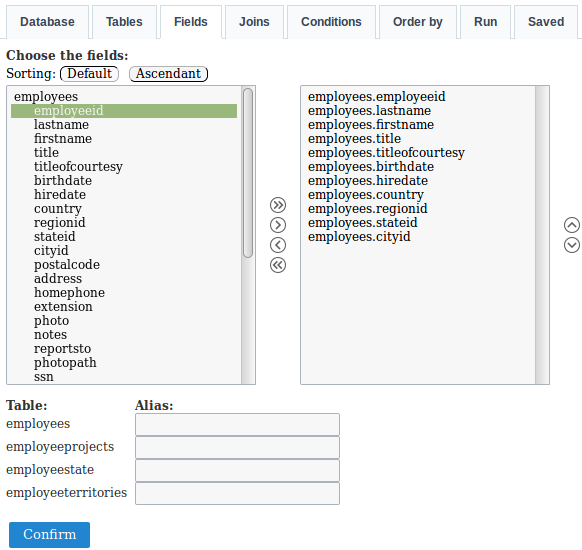Click the add all fields double-arrow icon
Image resolution: width=582 pixels, height=550 pixels.
tap(278, 205)
